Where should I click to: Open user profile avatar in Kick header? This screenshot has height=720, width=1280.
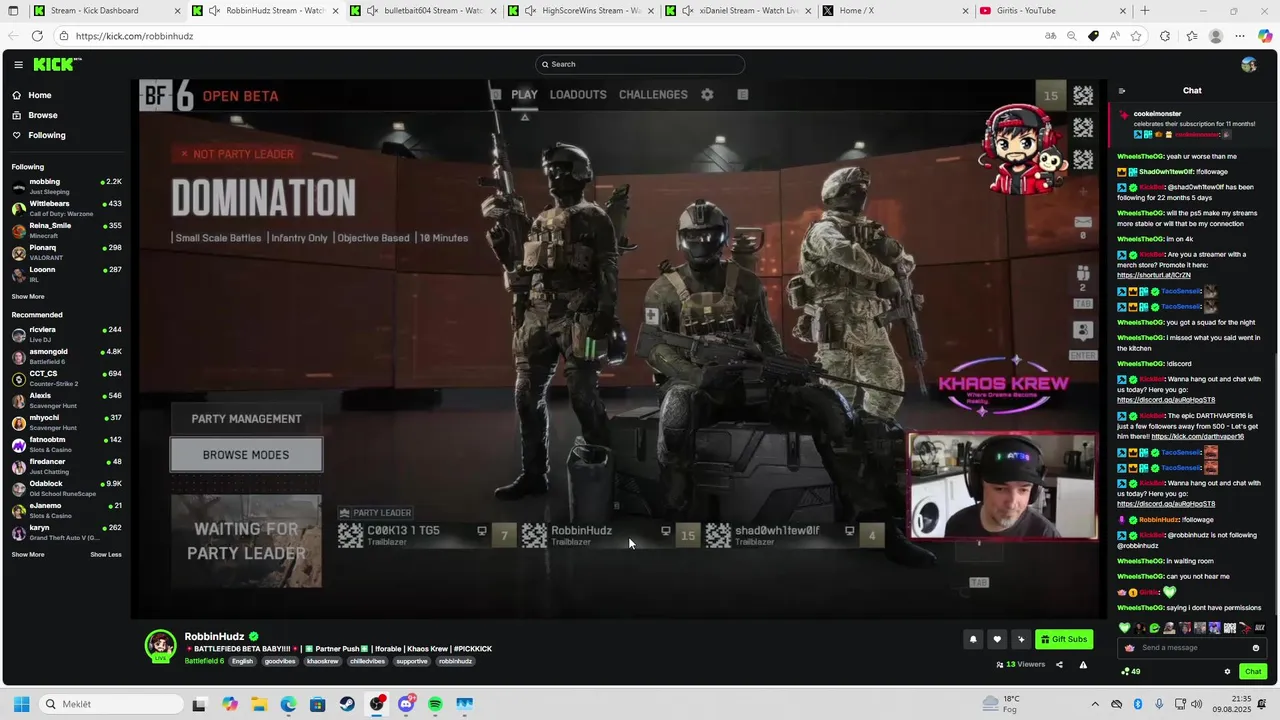(x=1248, y=64)
